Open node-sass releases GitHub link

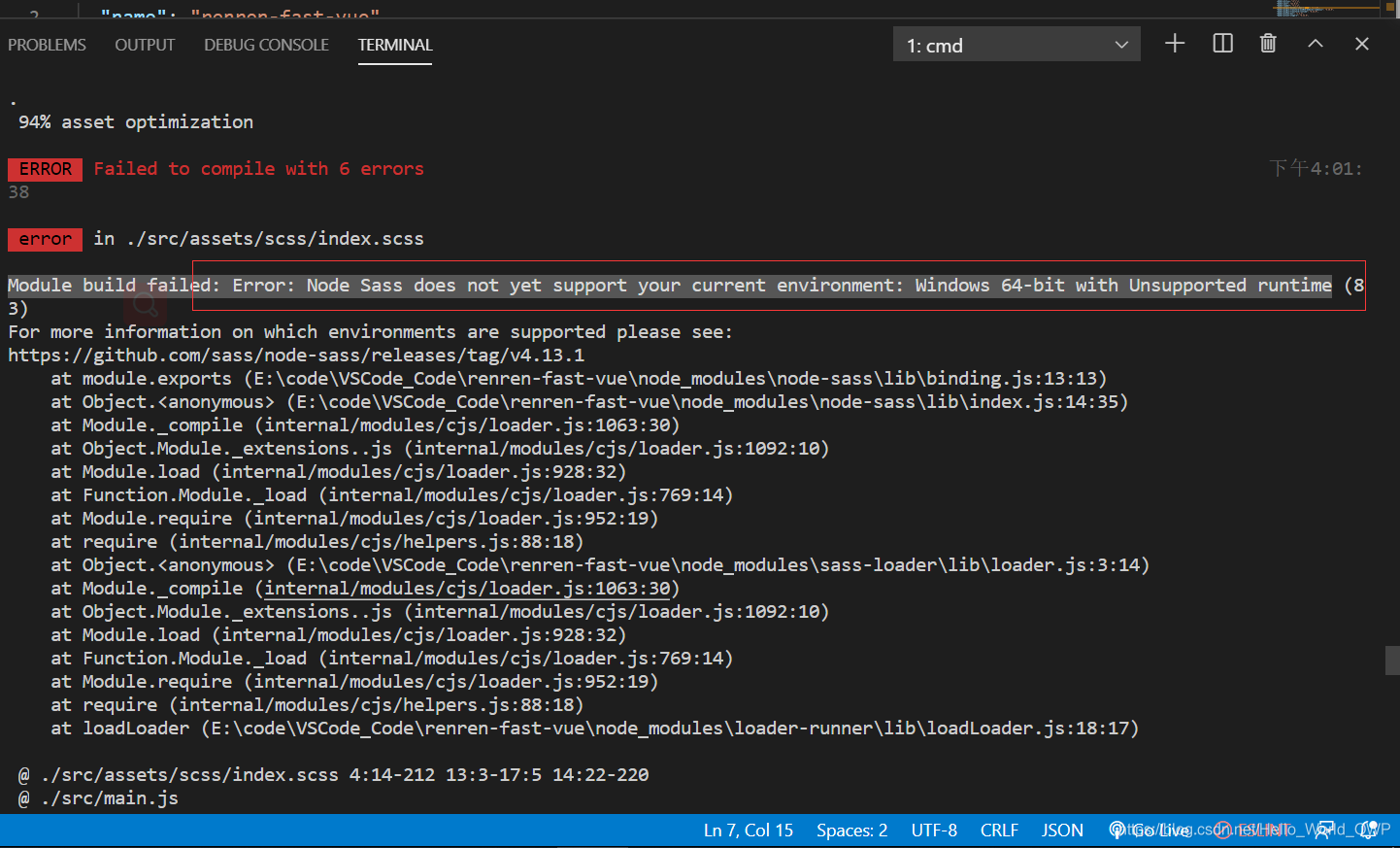[296, 356]
